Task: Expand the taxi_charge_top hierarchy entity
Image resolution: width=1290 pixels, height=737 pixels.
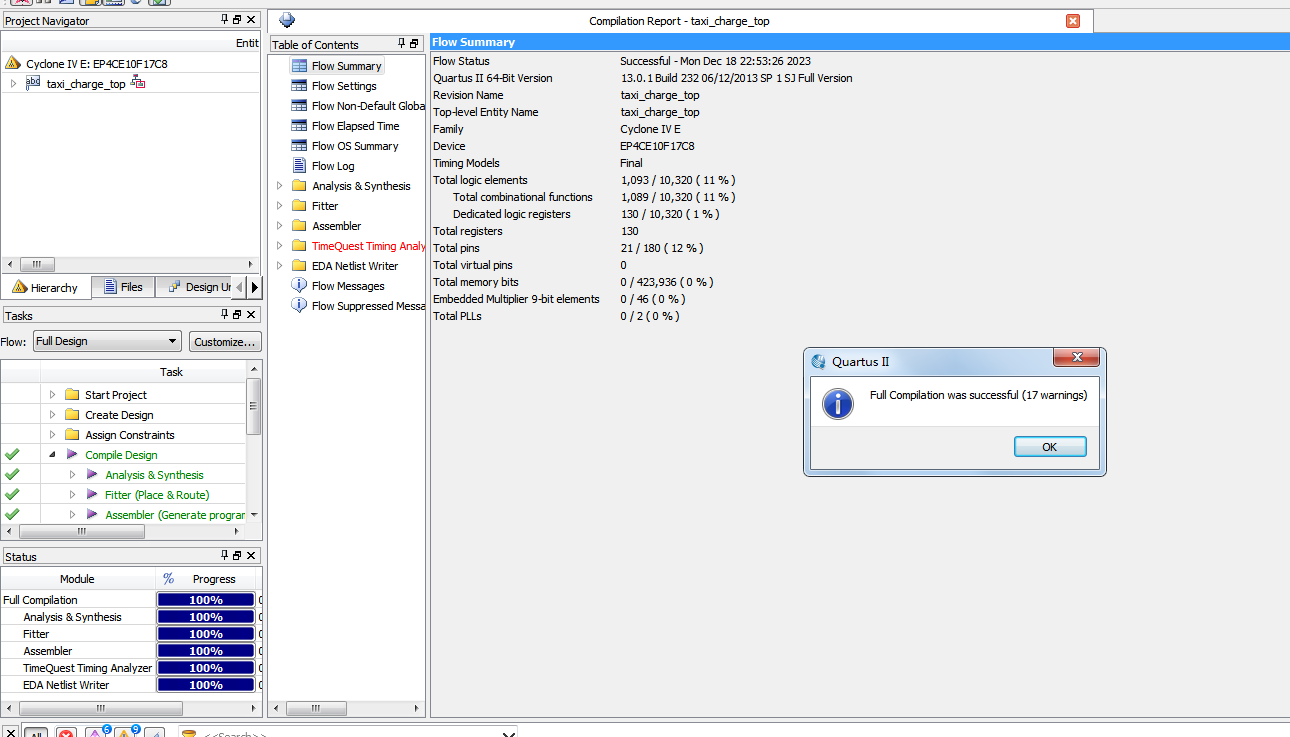Action: (x=13, y=84)
